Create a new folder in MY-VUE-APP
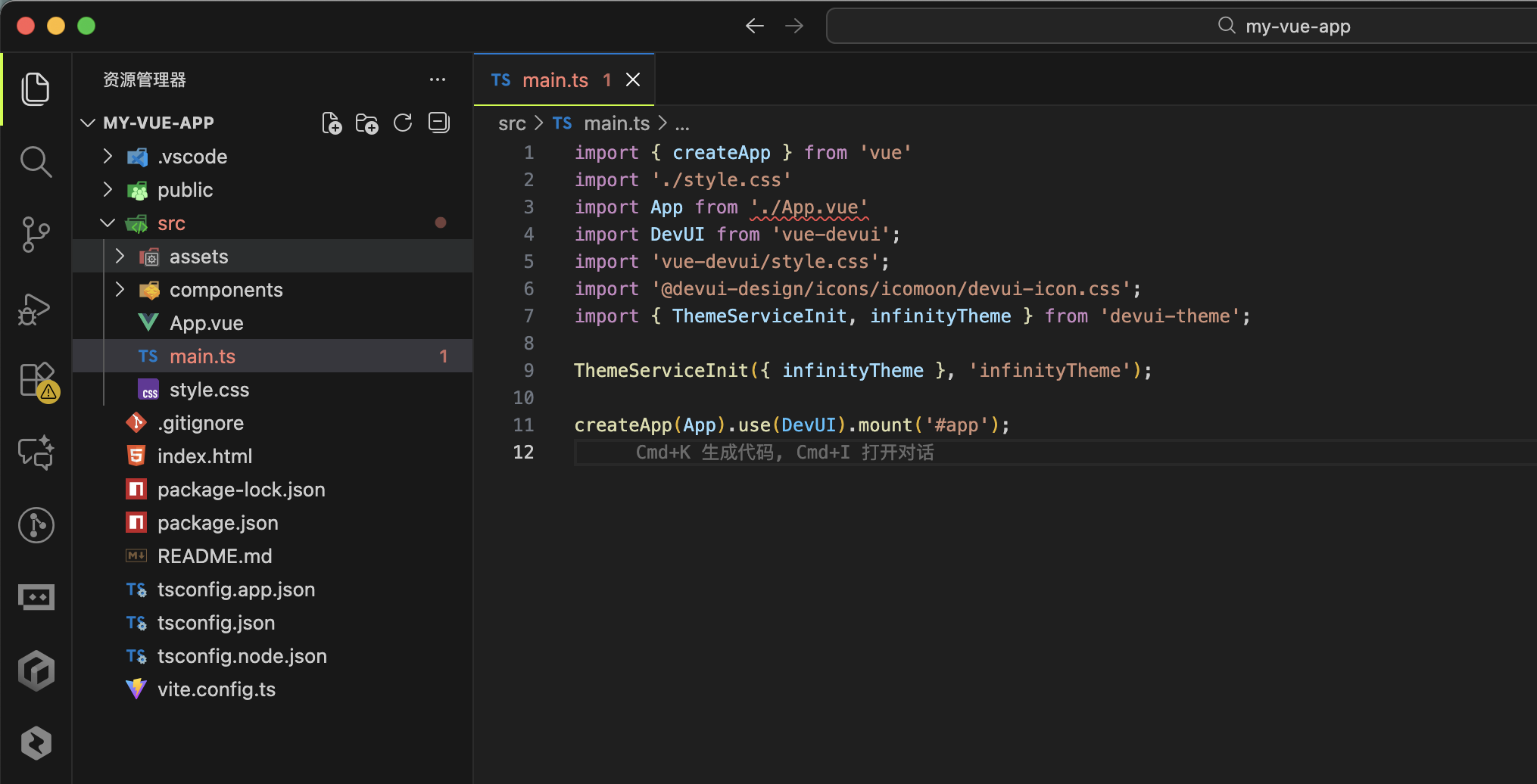The height and width of the screenshot is (784, 1537). (367, 123)
